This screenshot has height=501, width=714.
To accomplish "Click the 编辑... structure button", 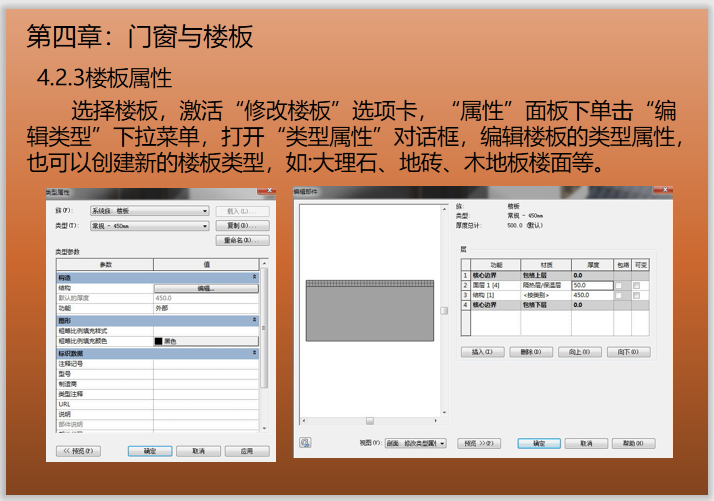I will pyautogui.click(x=205, y=288).
